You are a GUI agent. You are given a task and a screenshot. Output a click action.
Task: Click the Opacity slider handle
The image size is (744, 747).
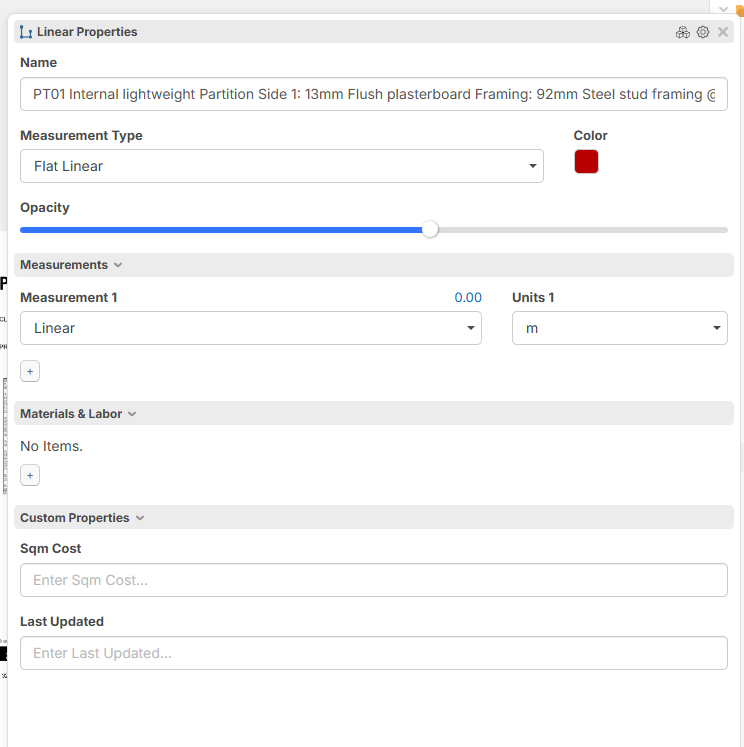coord(430,229)
